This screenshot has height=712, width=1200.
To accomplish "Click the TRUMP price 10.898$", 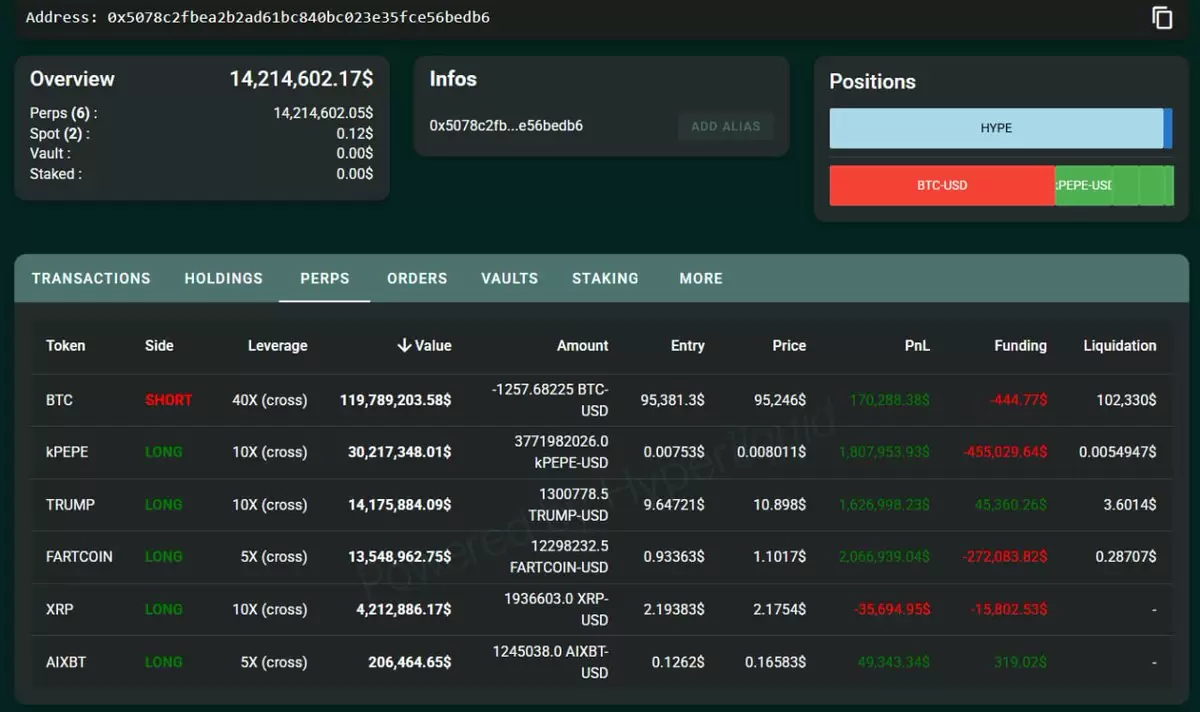I will [779, 505].
